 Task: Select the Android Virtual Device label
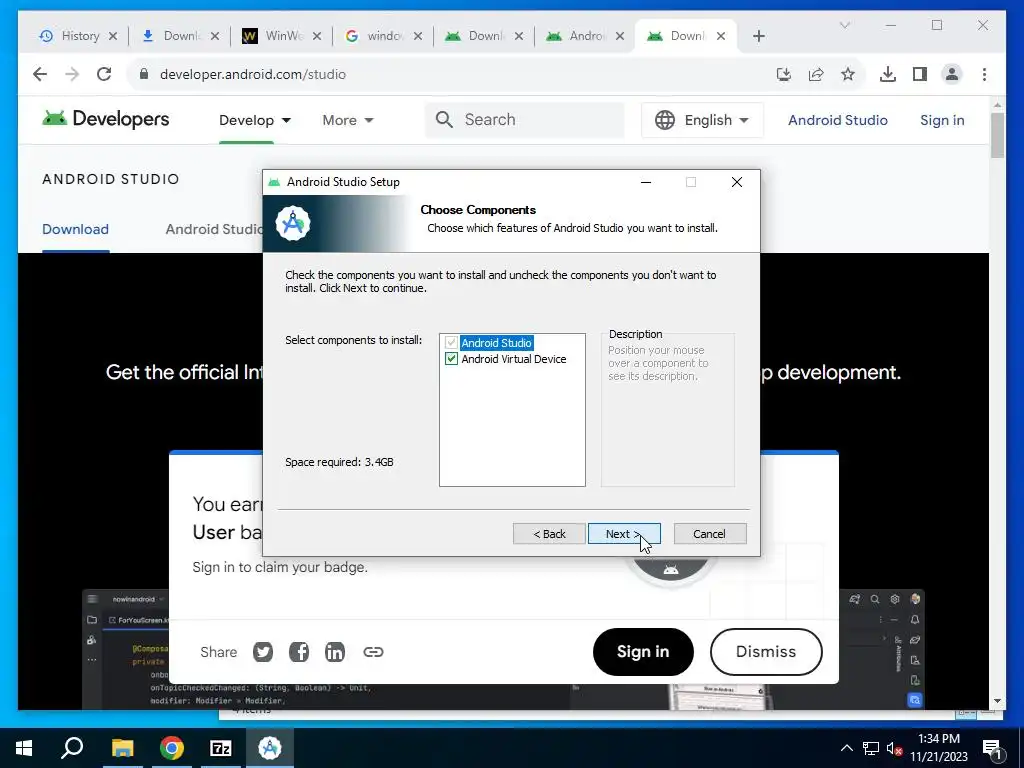click(513, 359)
